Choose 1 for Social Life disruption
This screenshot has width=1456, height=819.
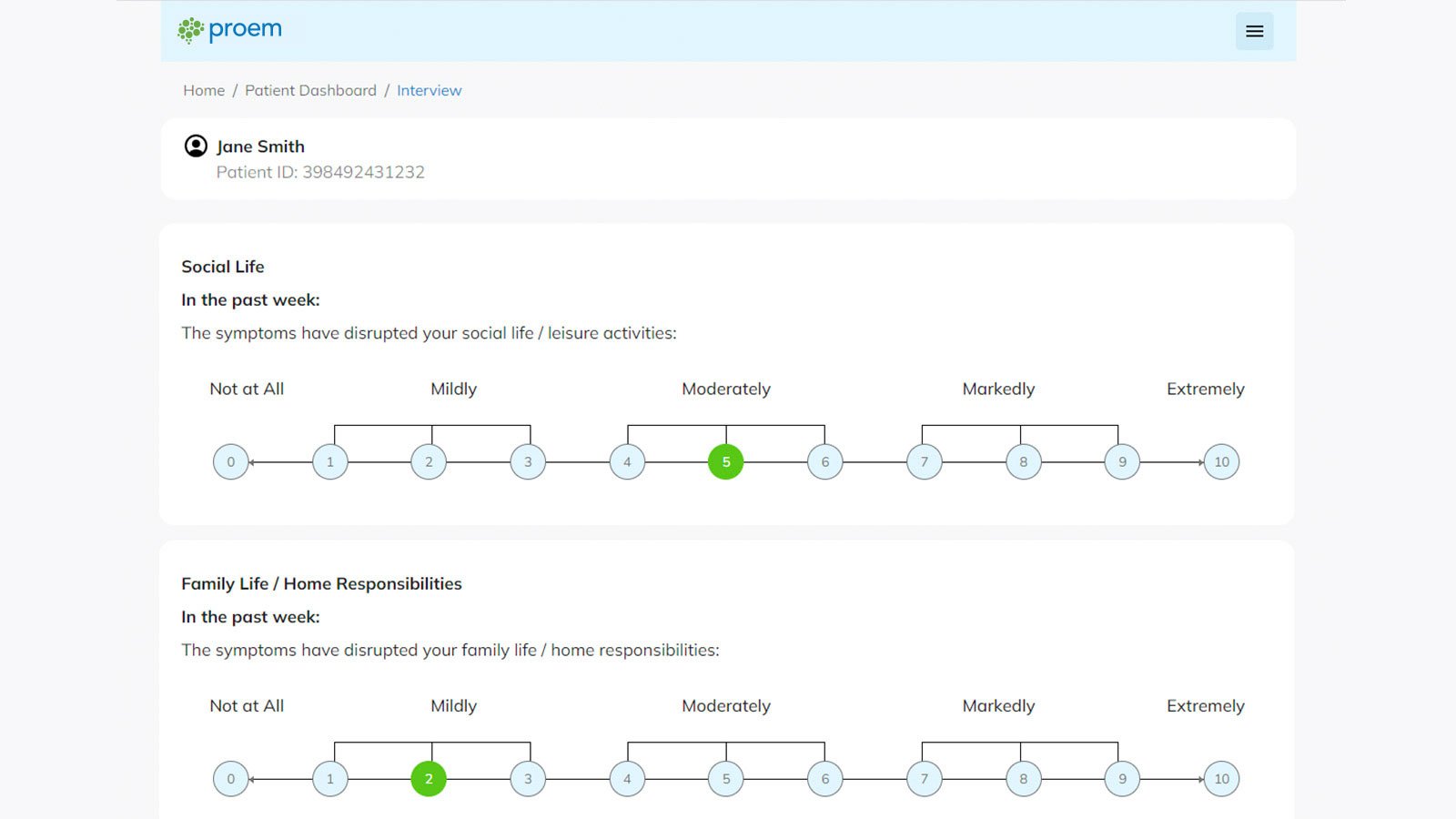point(330,461)
